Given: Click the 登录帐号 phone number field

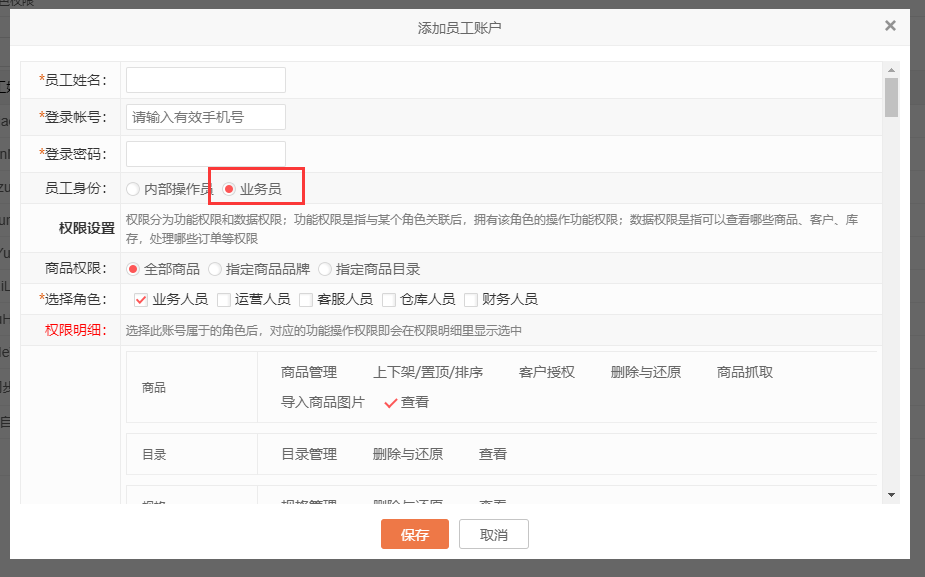Looking at the screenshot, I should [x=206, y=117].
